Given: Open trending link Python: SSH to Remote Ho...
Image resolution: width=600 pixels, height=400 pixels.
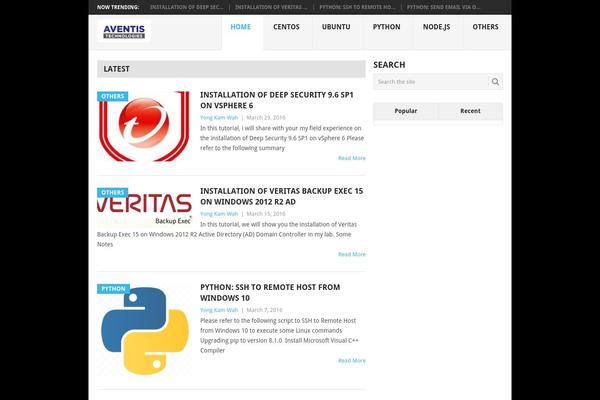Looking at the screenshot, I should [357, 7].
